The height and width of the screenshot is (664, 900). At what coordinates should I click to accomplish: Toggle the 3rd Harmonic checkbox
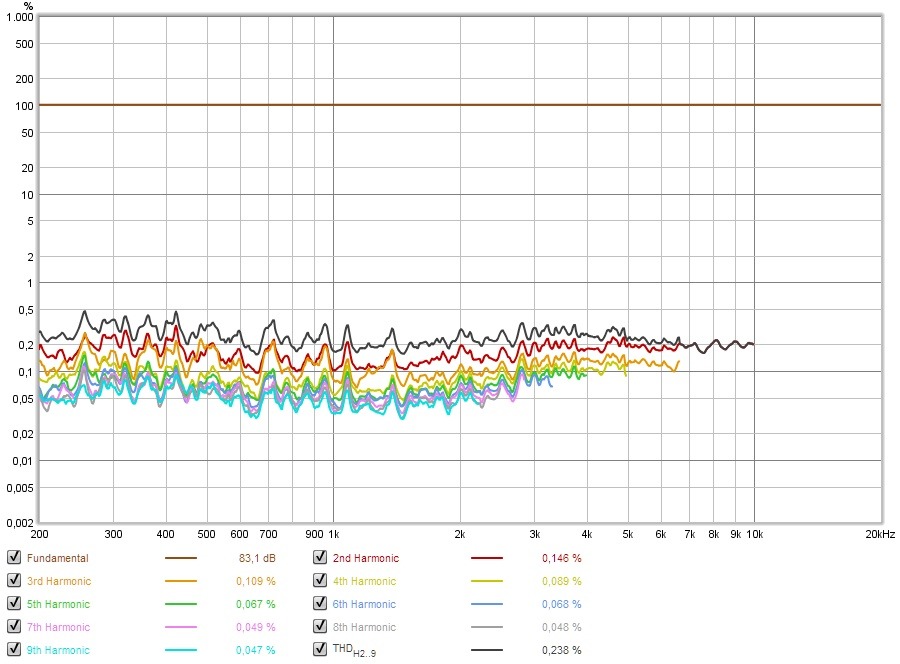click(13, 581)
